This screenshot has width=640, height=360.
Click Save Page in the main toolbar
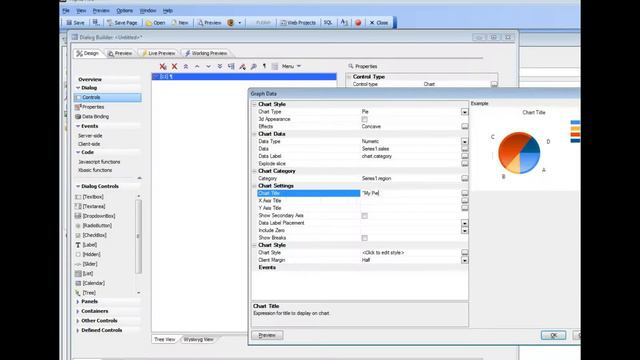[x=122, y=23]
